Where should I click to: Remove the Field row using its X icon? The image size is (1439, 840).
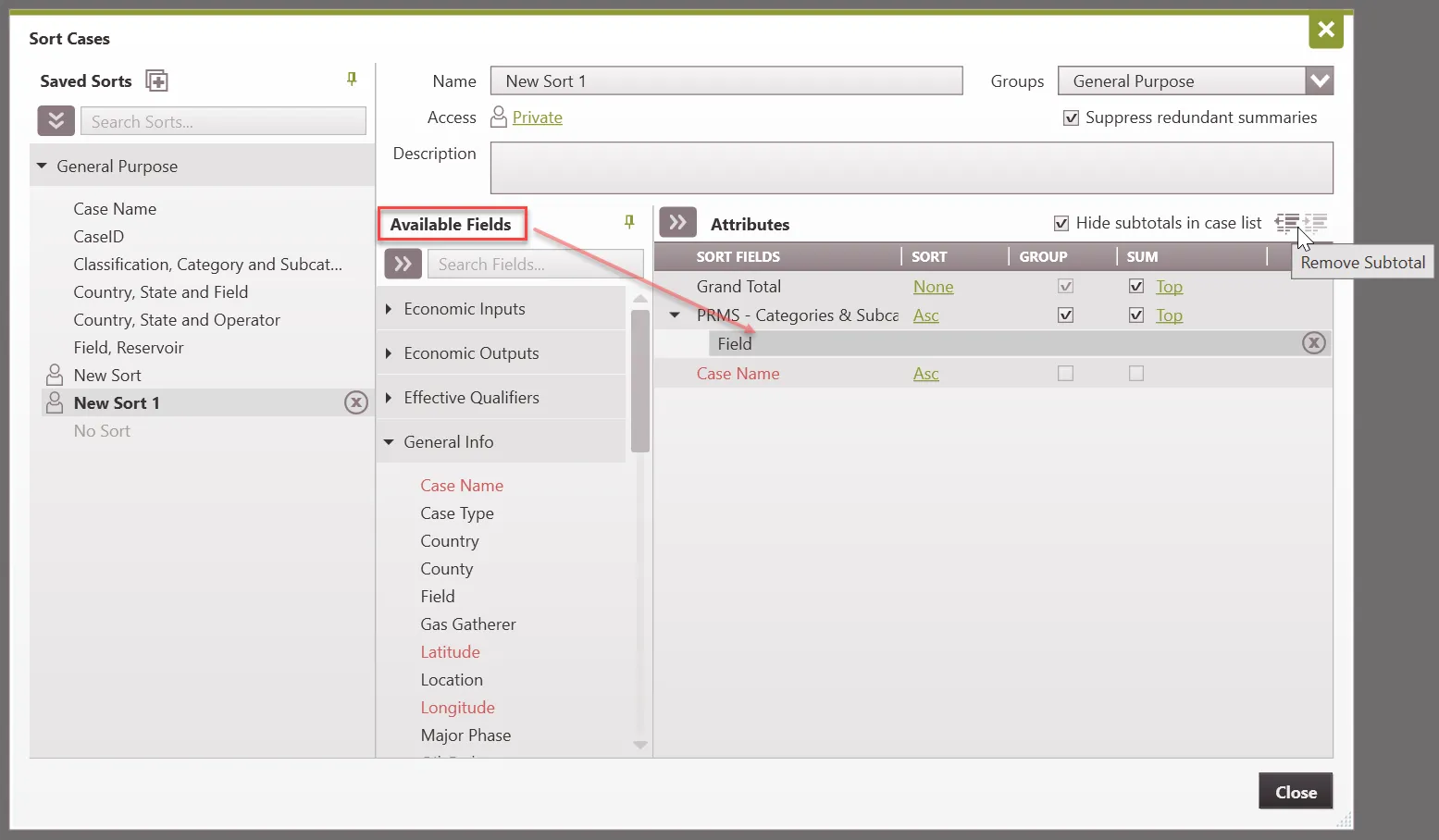pyautogui.click(x=1313, y=343)
